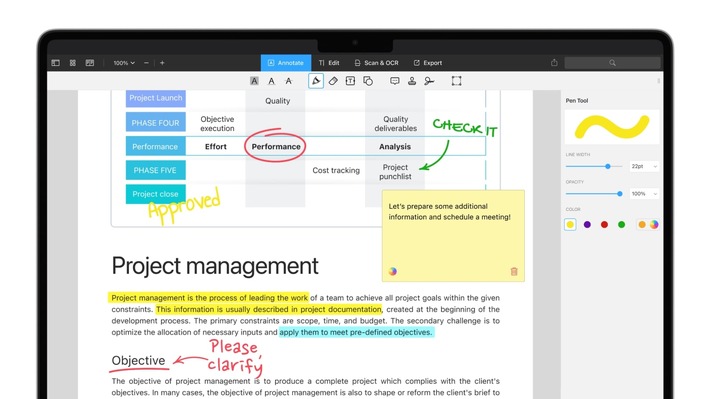Image resolution: width=710 pixels, height=399 pixels.
Task: Select the Pen tool in the toolbar
Action: click(316, 81)
